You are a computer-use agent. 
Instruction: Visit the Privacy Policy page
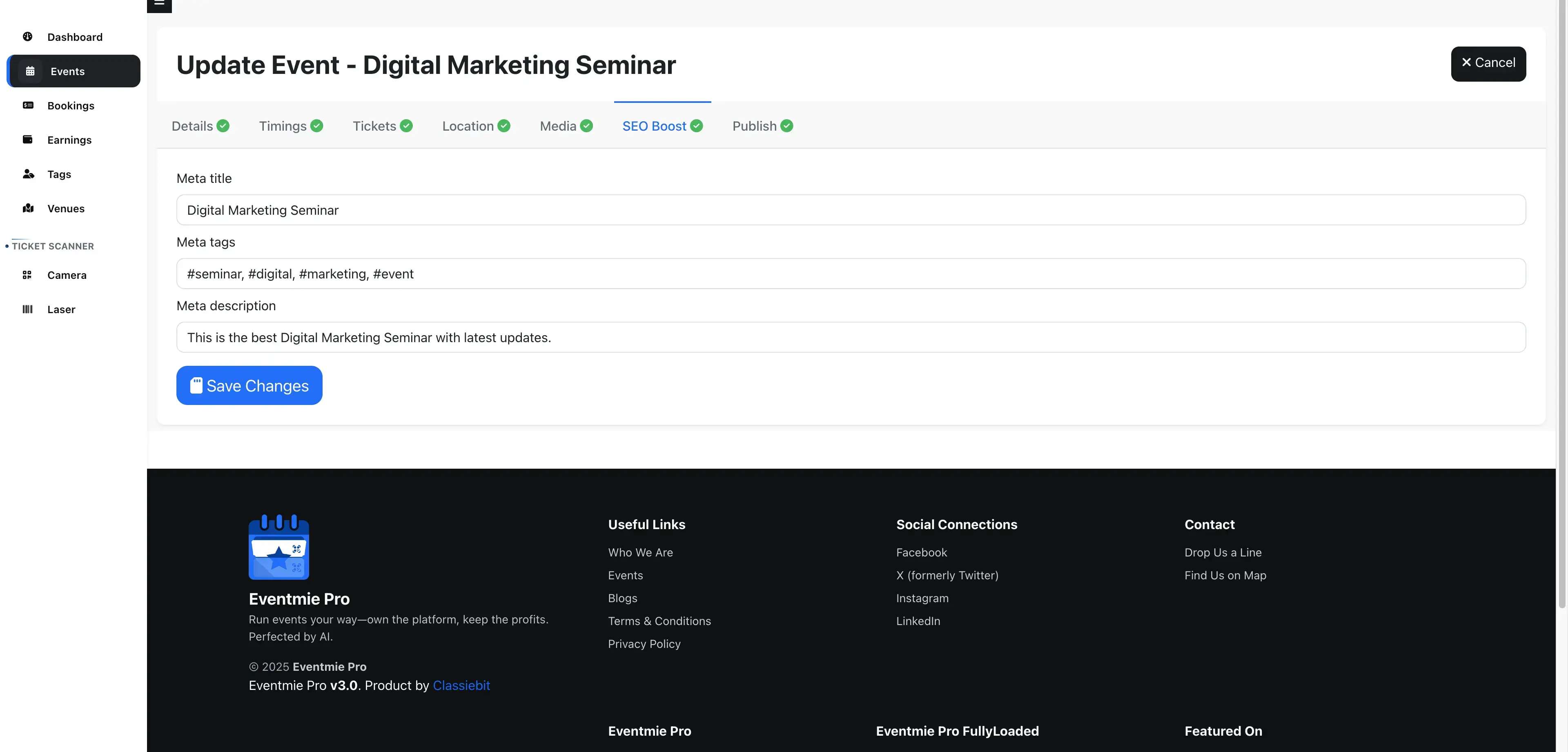[644, 643]
